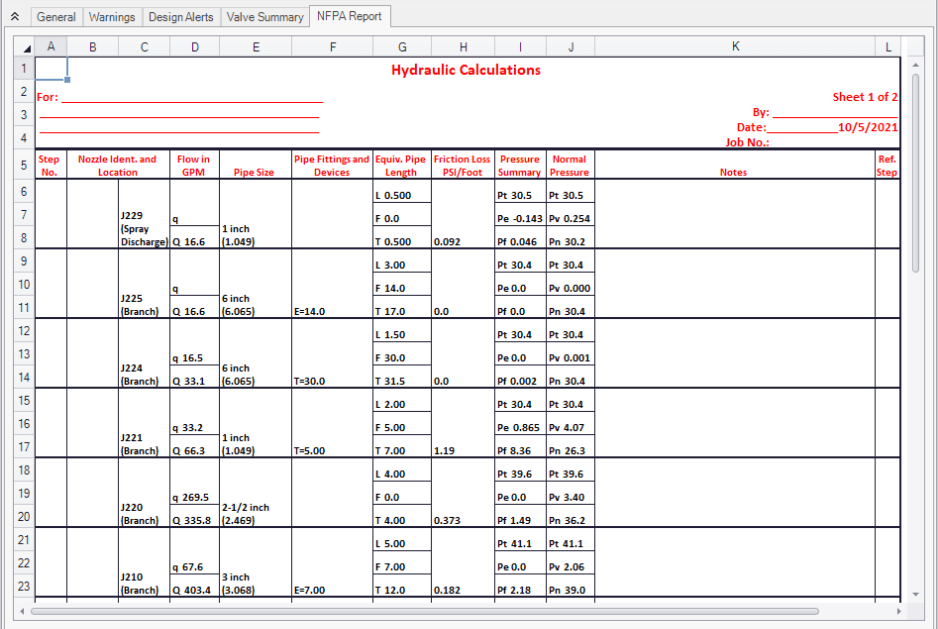Click the 'Normal Pressure' heading
The width and height of the screenshot is (938, 629).
tap(570, 166)
